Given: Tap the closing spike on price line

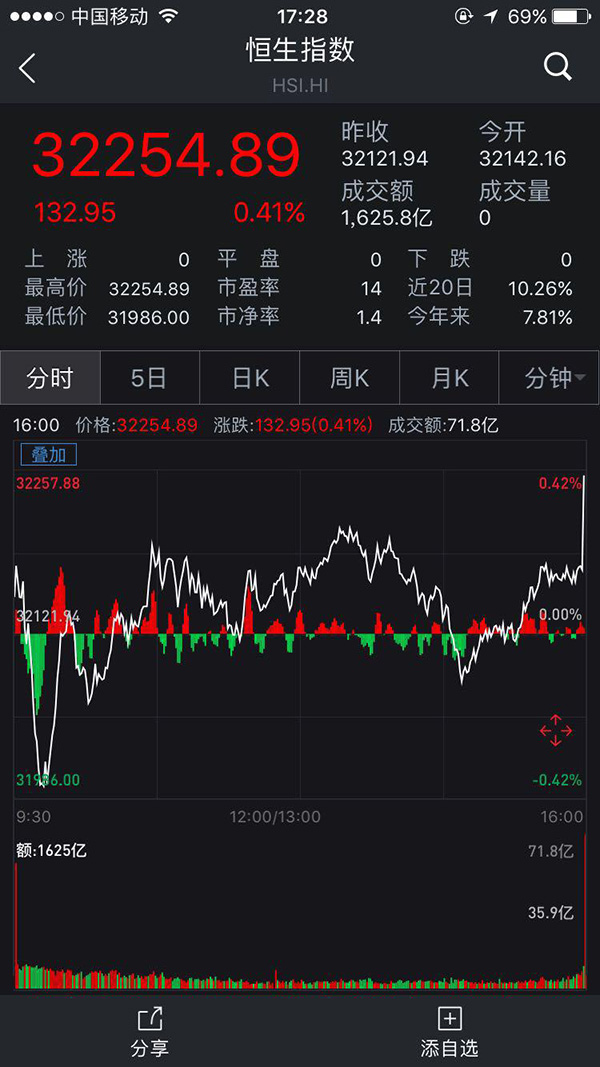Looking at the screenshot, I should (584, 521).
